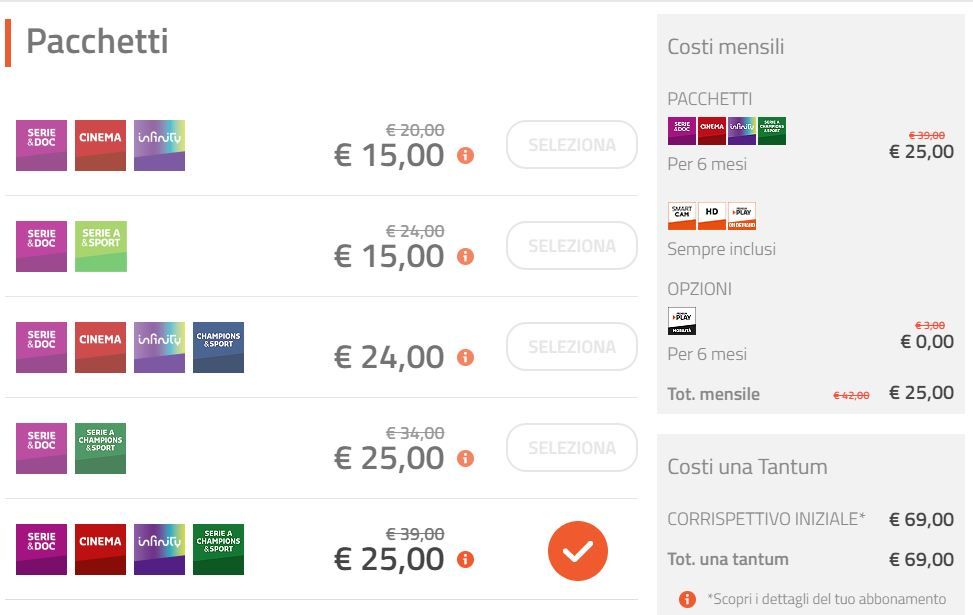Choose Seleziona for Serie A Champions €25,00 package
Screen dimensions: 973x615
[572, 448]
